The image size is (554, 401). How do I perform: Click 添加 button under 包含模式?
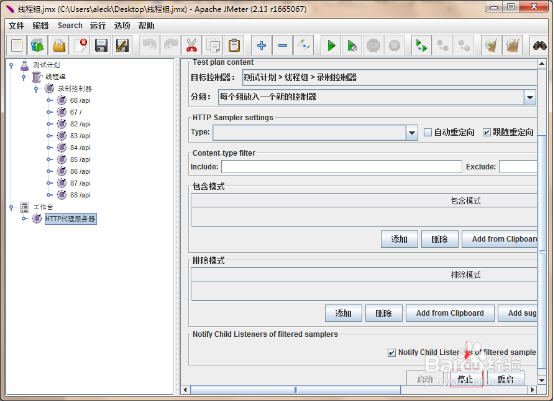pos(399,239)
